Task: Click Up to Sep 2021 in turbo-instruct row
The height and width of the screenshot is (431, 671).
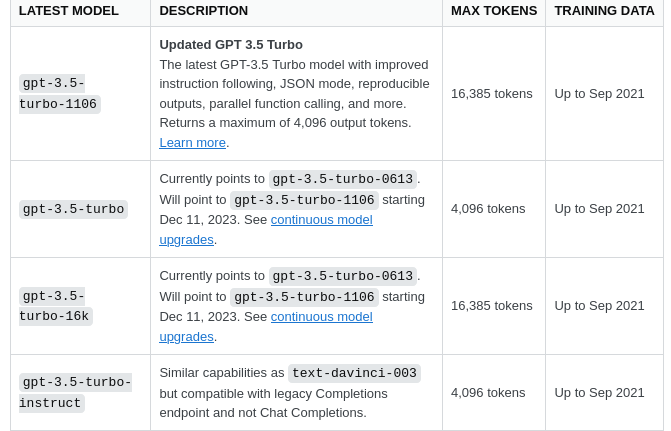Action: click(x=599, y=393)
